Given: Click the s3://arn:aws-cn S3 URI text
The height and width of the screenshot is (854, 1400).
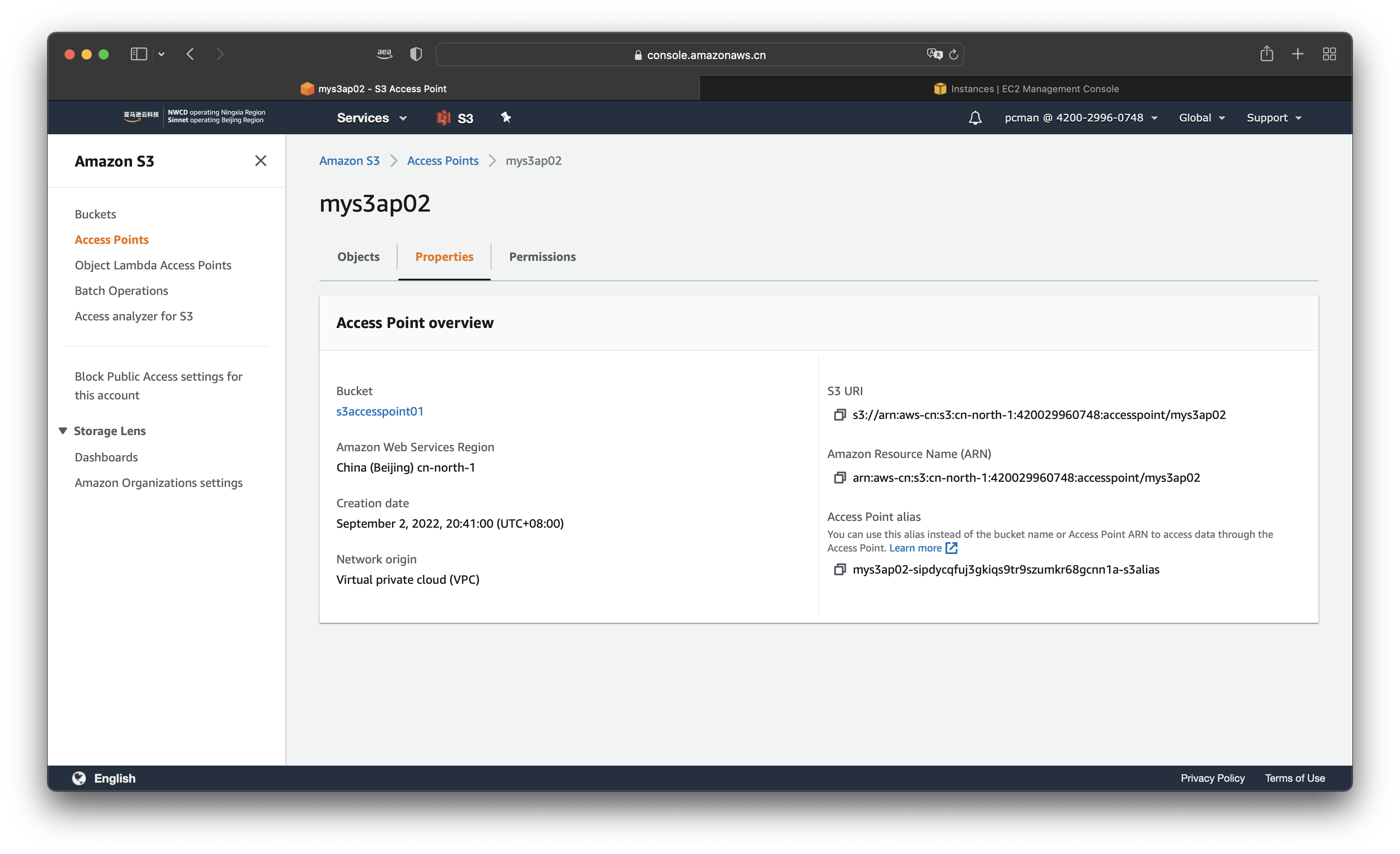Looking at the screenshot, I should click(x=1039, y=415).
